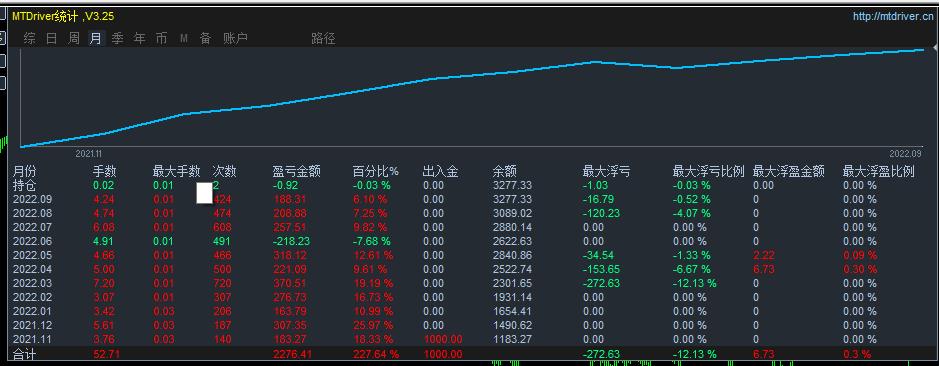Image resolution: width=939 pixels, height=366 pixels.
Task: Click the 2021.11 deposit value 1000.00
Action: click(x=442, y=339)
